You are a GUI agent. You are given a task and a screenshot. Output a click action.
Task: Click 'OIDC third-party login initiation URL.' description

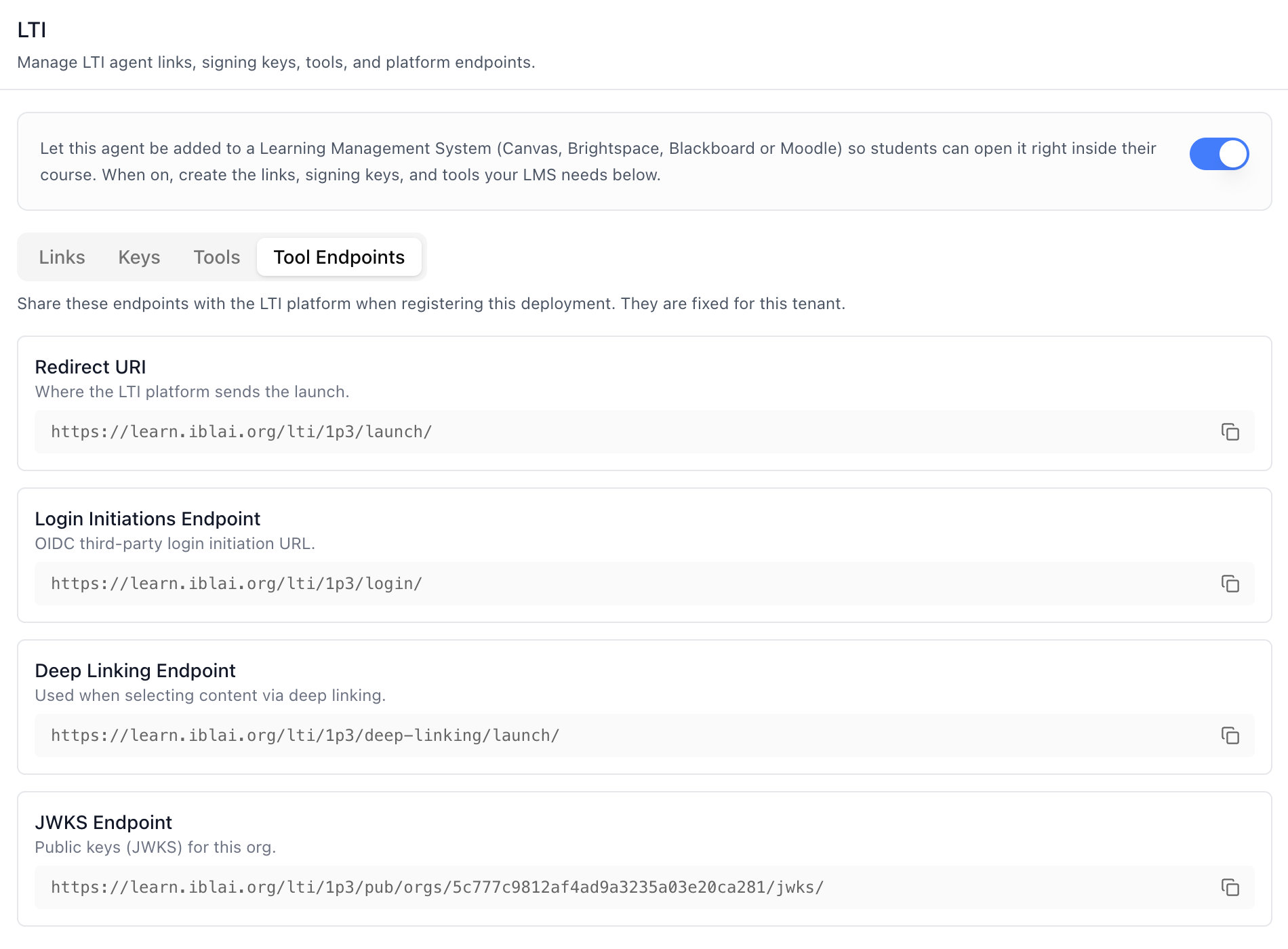tap(175, 544)
